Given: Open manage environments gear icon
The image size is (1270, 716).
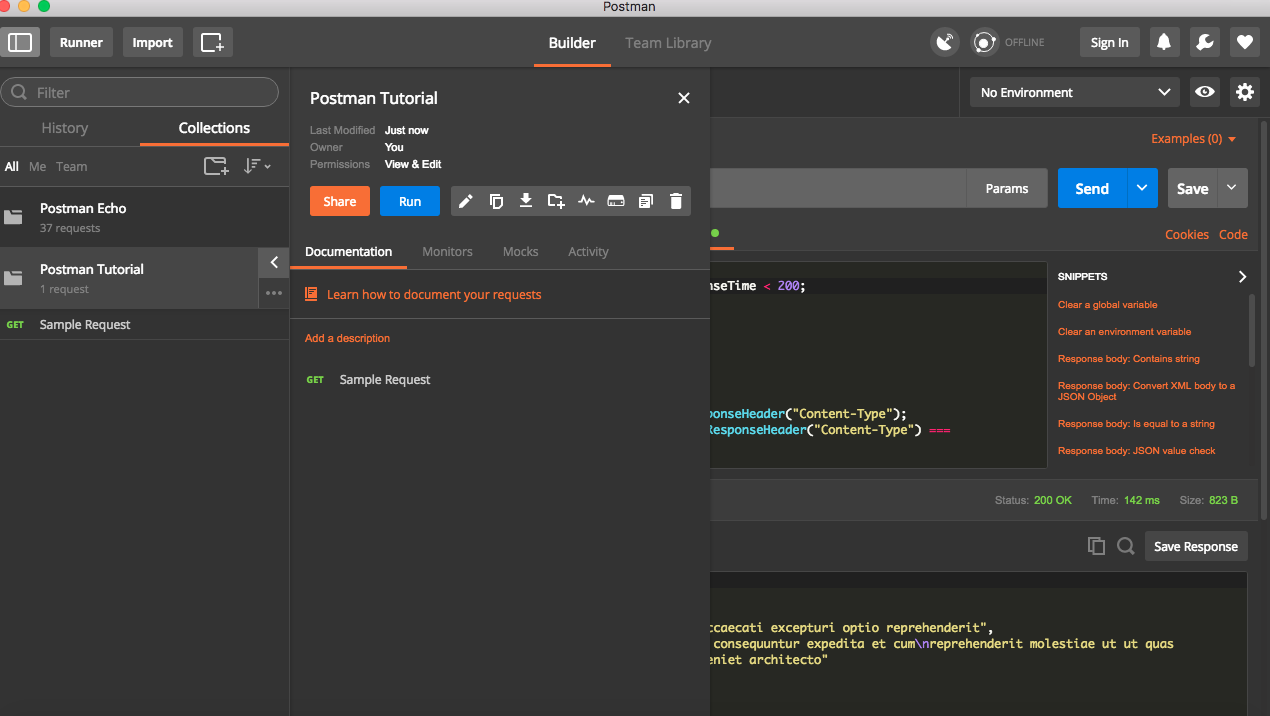Looking at the screenshot, I should (x=1245, y=92).
